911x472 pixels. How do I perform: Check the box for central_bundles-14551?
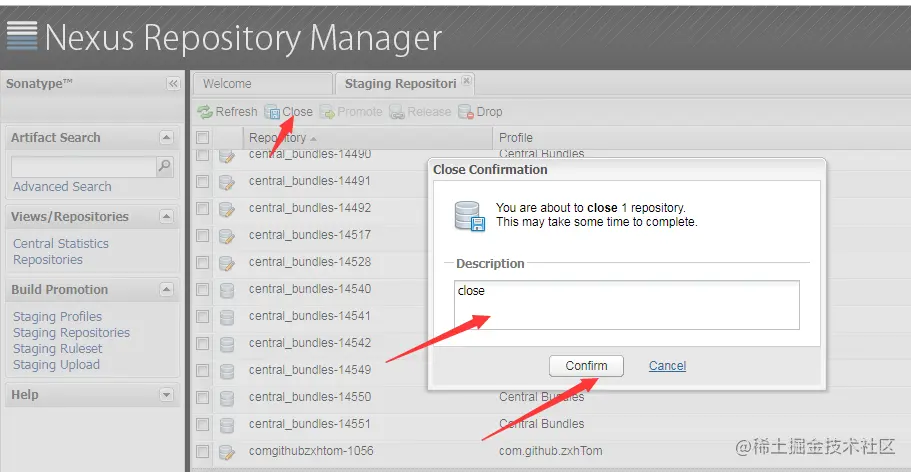[202, 424]
